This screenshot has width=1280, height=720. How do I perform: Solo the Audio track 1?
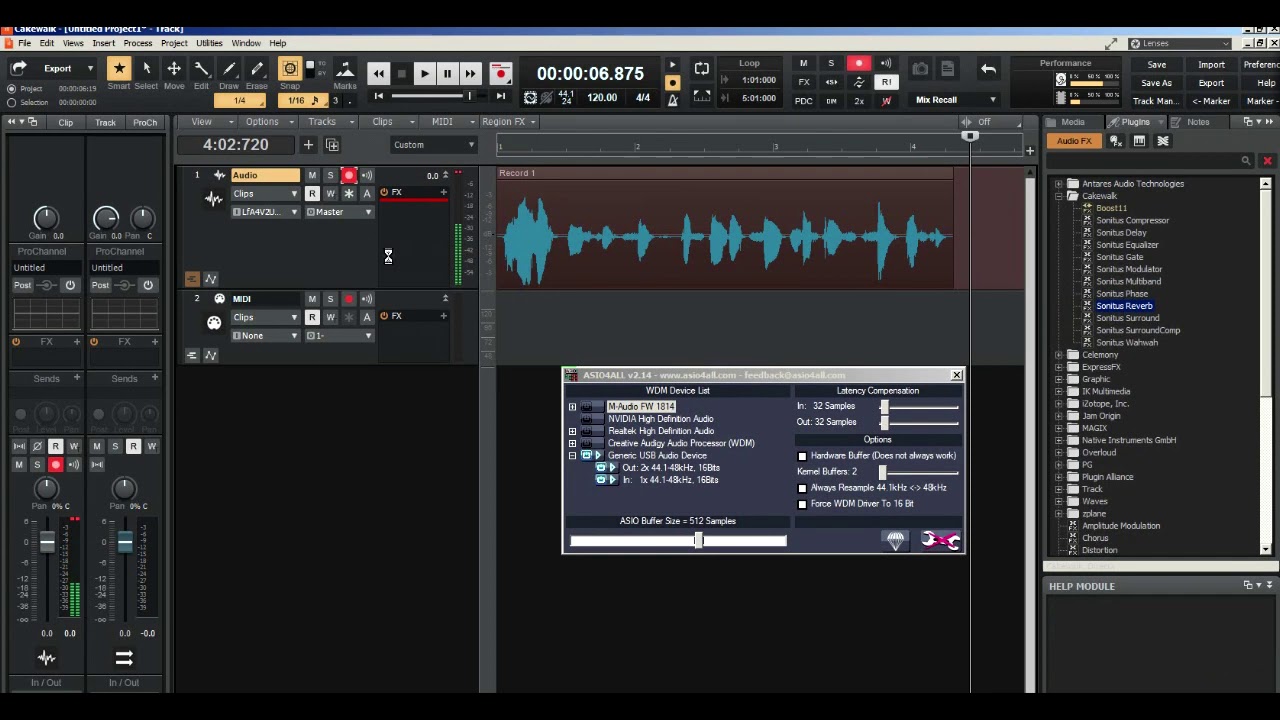pyautogui.click(x=330, y=176)
